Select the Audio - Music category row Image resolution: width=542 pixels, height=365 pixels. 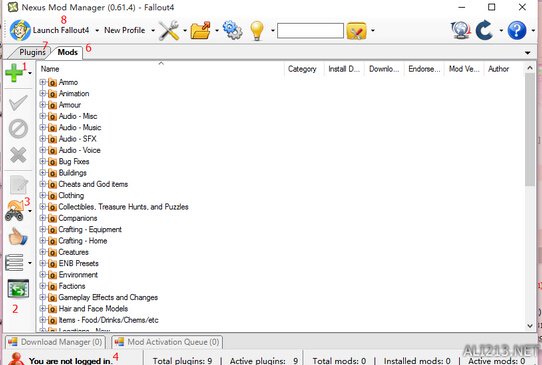click(80, 128)
